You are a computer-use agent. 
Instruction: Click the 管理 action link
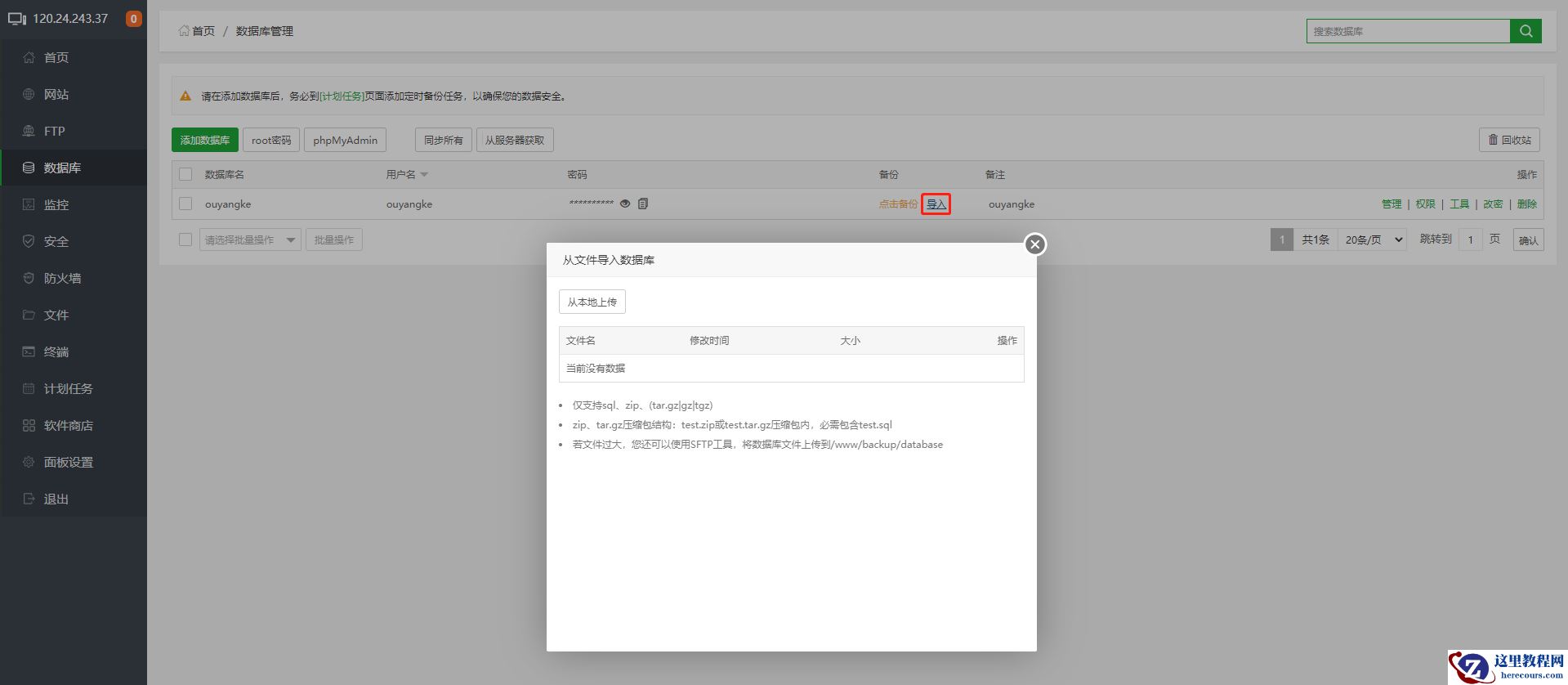[1392, 204]
